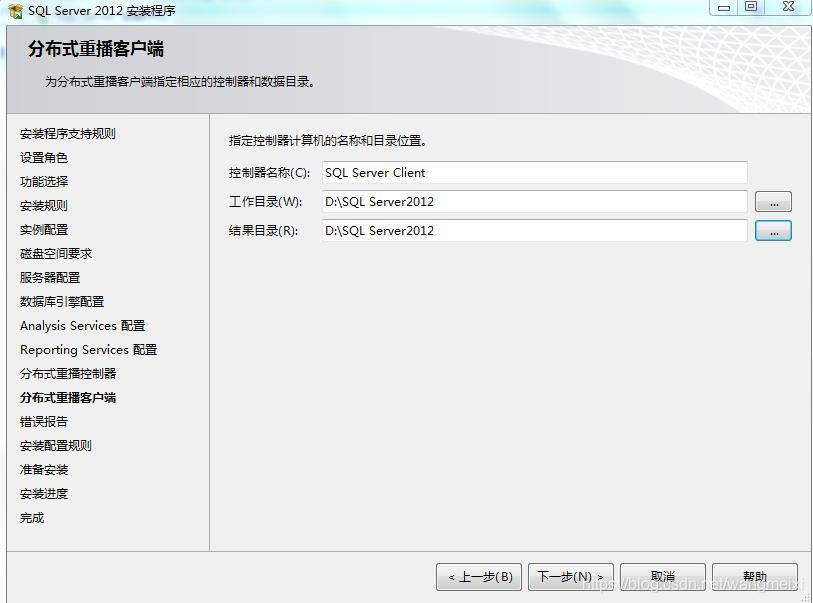The height and width of the screenshot is (603, 813).
Task: Select the Analysis Services 配置 step
Action: tap(82, 326)
